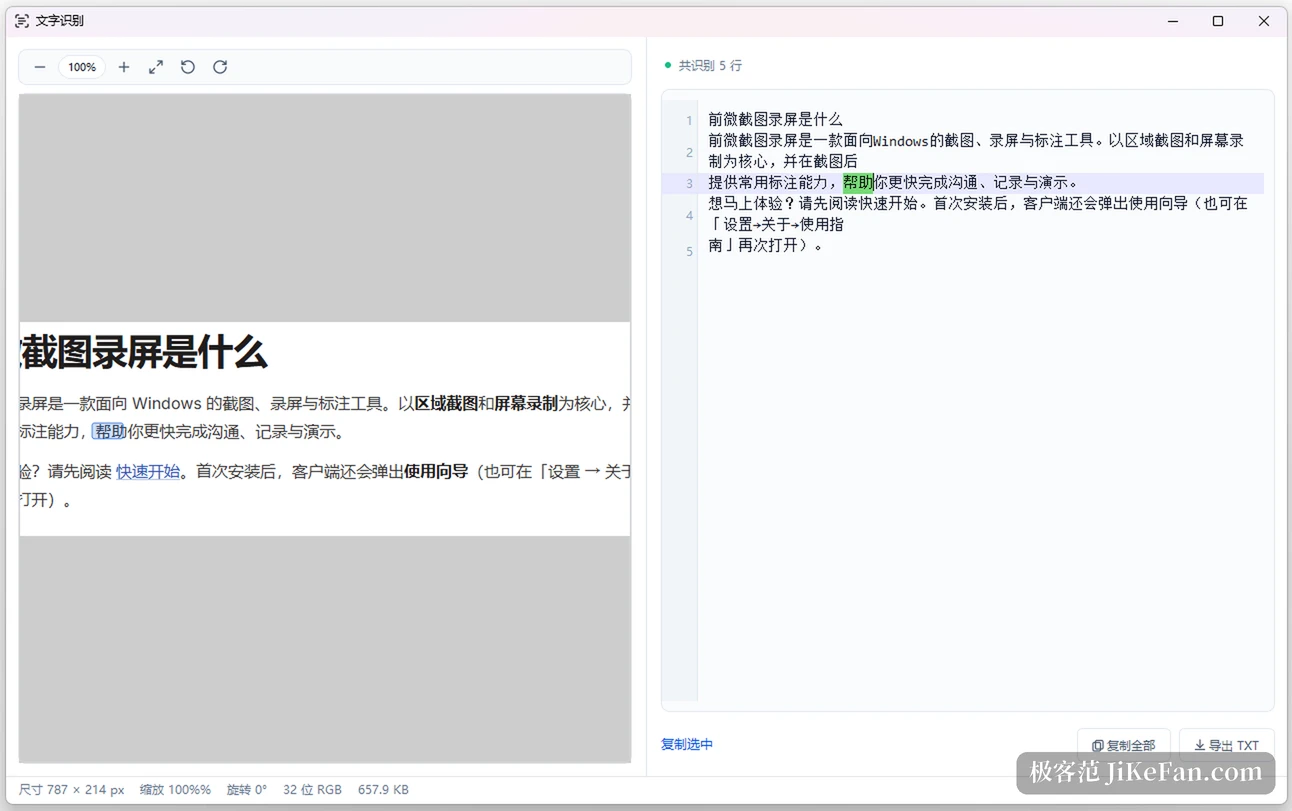This screenshot has height=811, width=1292.
Task: Click the 缩放 100%% status entry
Action: [x=175, y=790]
